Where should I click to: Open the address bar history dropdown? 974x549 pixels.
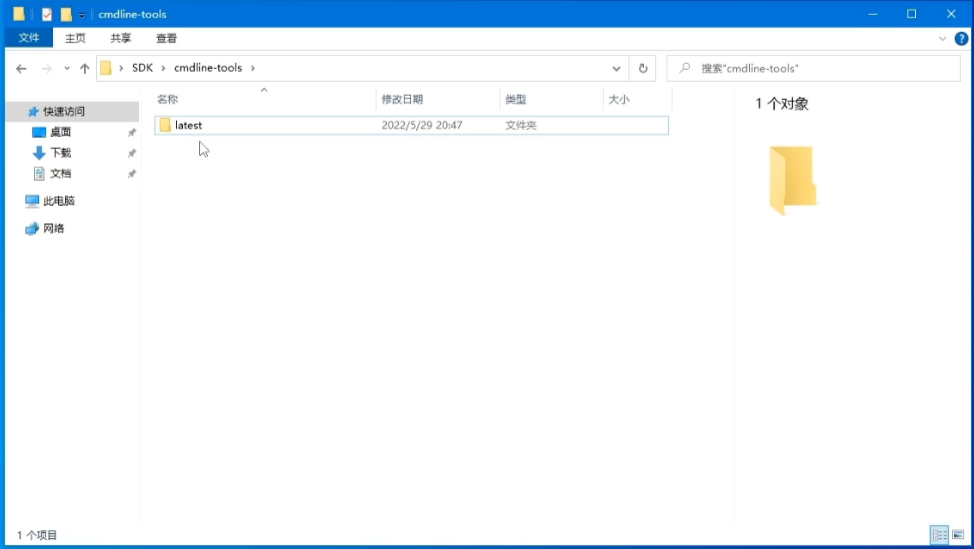(616, 68)
